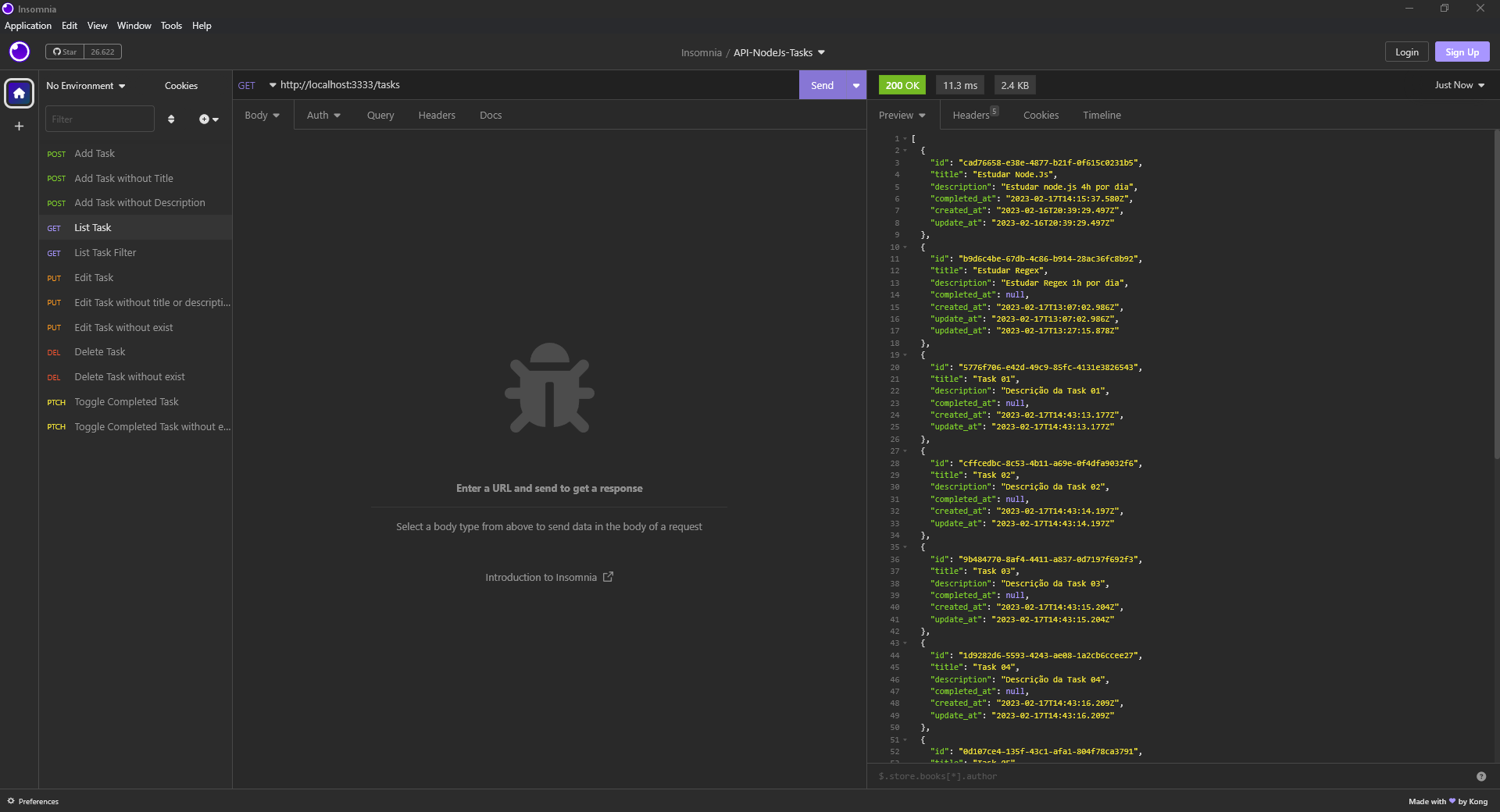Open Preferences from the status bar
Image resolution: width=1500 pixels, height=812 pixels.
(33, 801)
